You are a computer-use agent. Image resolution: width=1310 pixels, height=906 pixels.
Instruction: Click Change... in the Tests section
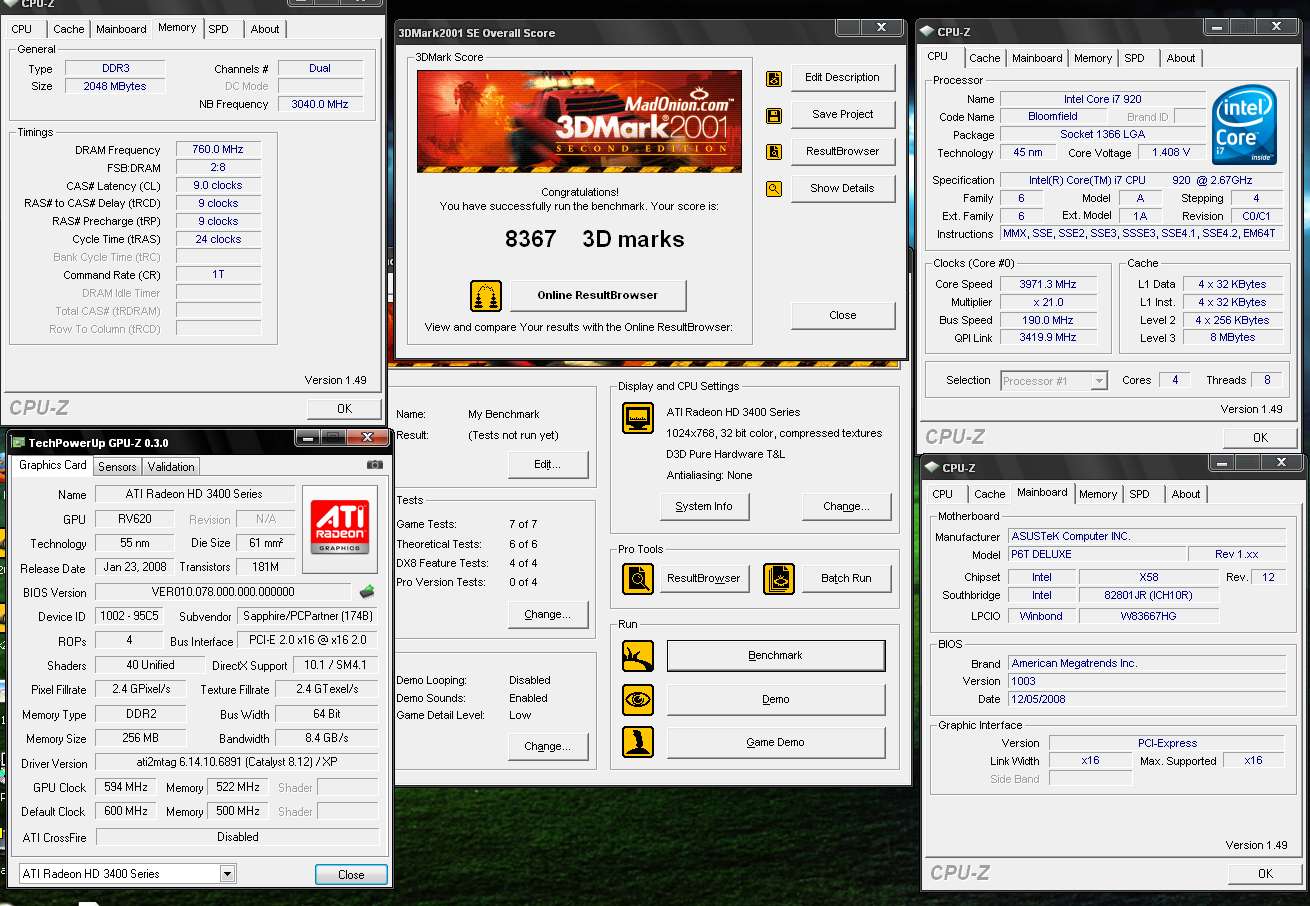(547, 615)
